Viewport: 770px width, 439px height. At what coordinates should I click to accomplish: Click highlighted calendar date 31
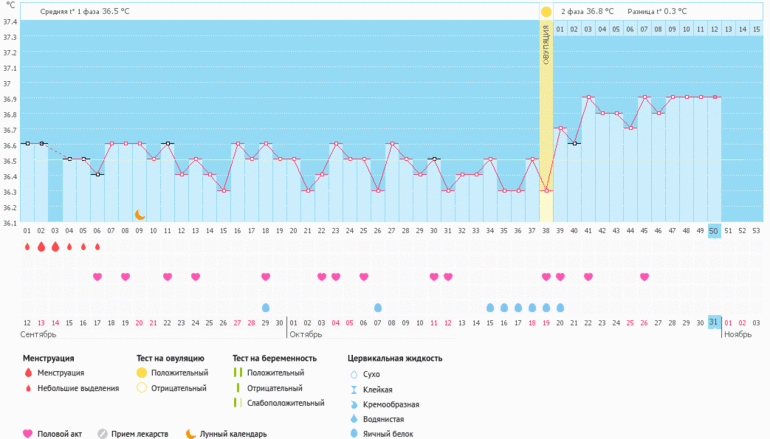pos(714,322)
